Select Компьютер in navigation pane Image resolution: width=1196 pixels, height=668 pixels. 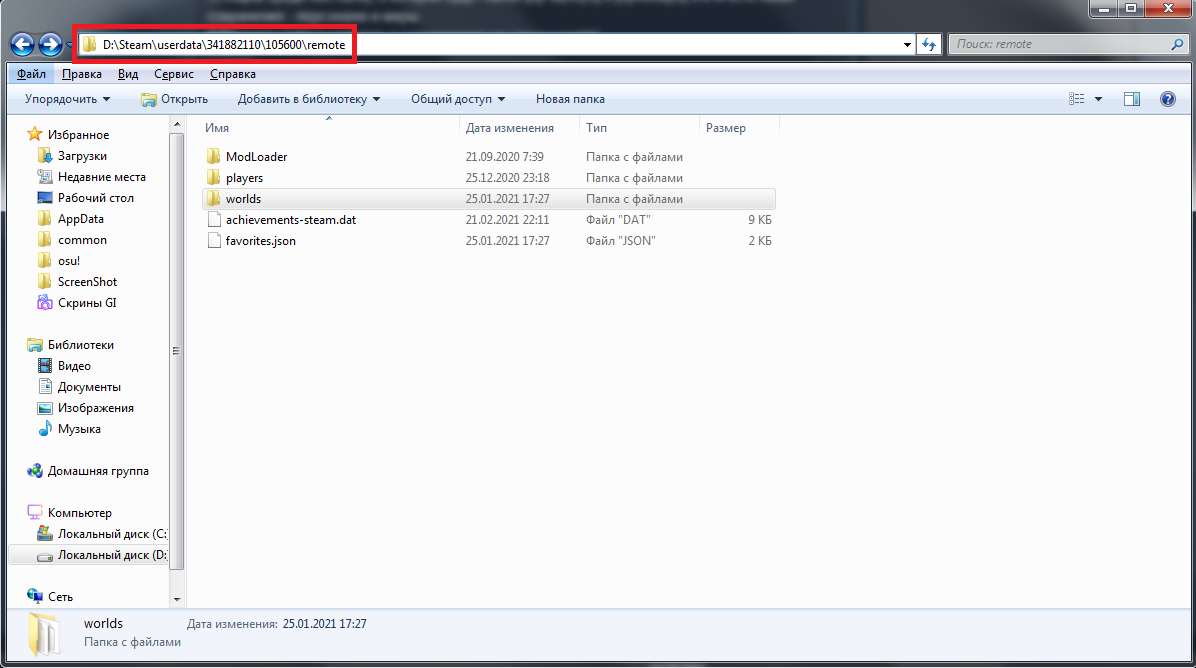pos(79,512)
